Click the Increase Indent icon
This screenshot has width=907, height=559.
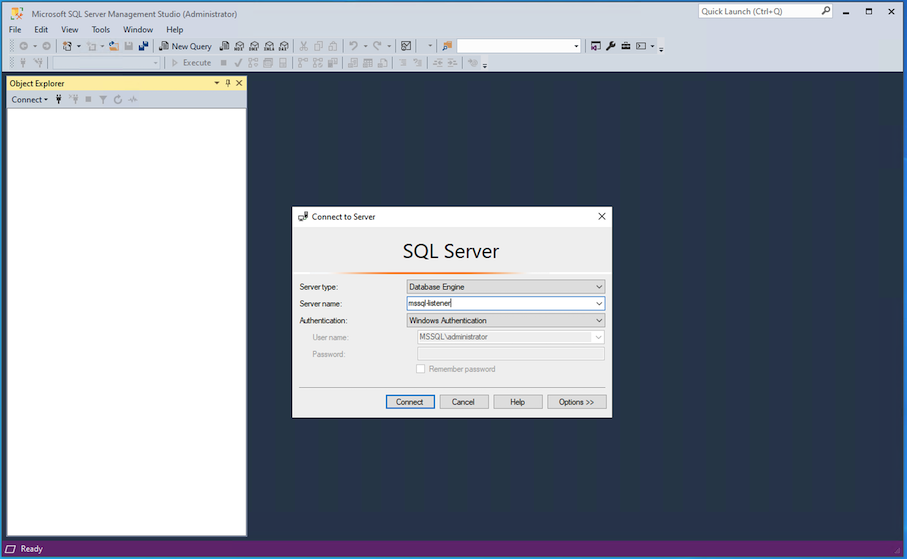[x=452, y=62]
